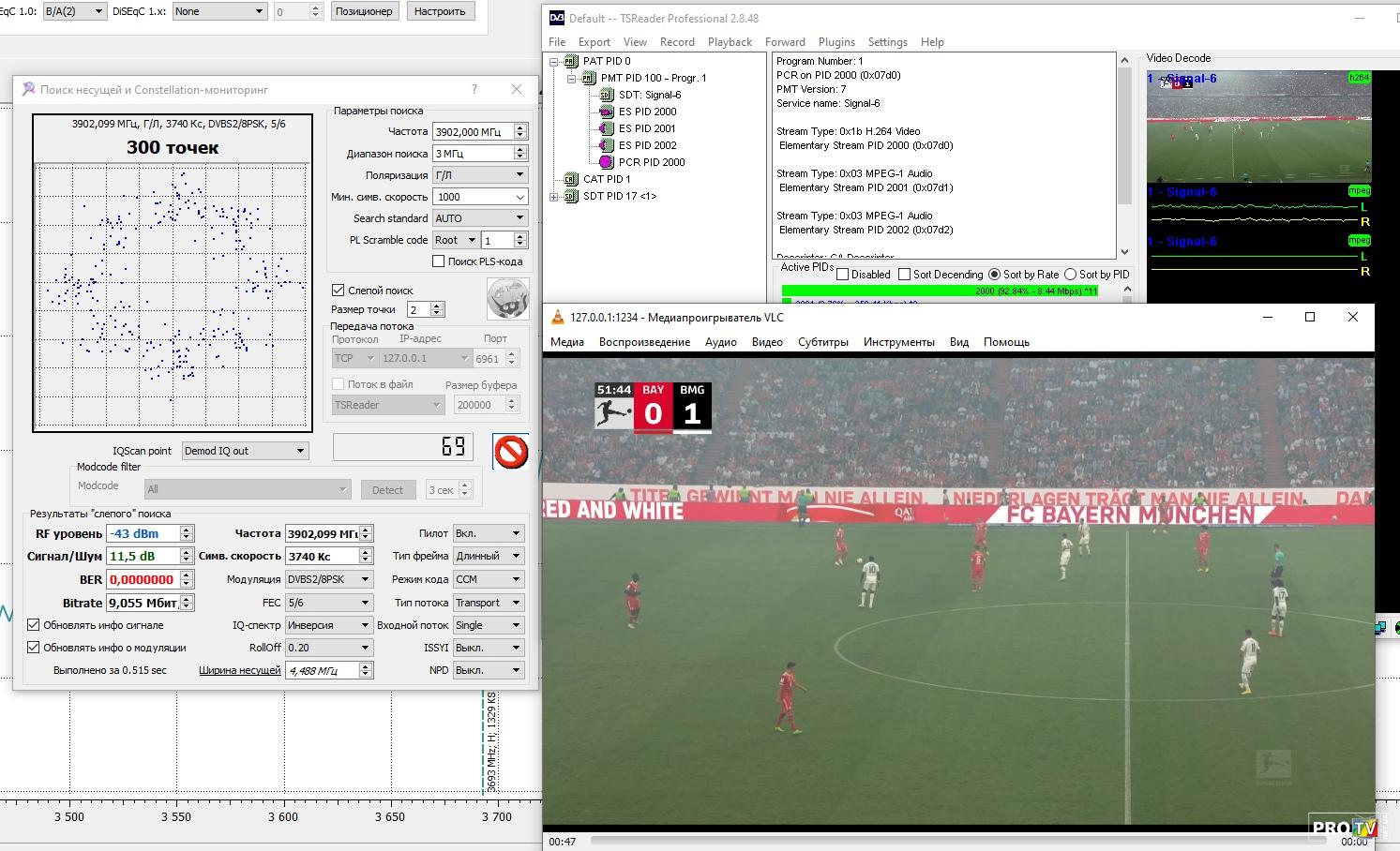
Task: Open the Поляризация dropdown
Action: 479,175
